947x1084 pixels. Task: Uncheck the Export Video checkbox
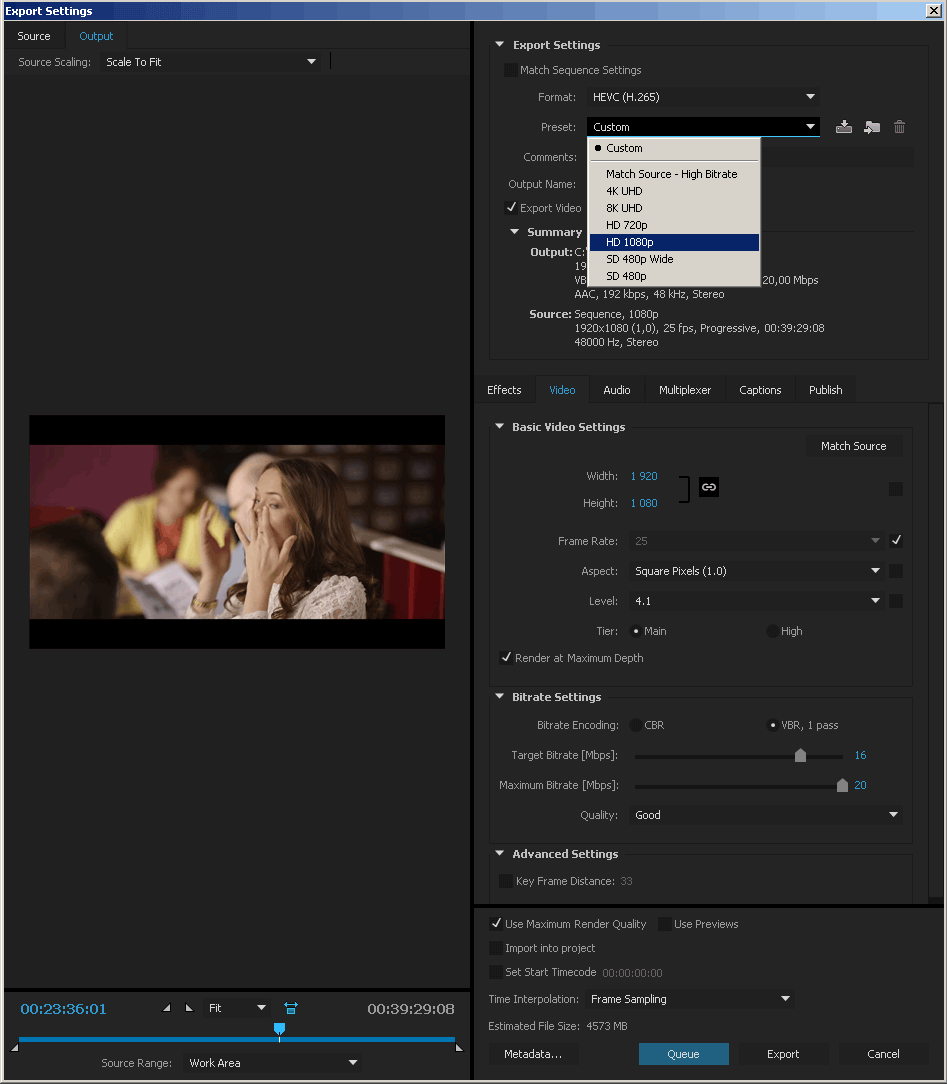[511, 207]
